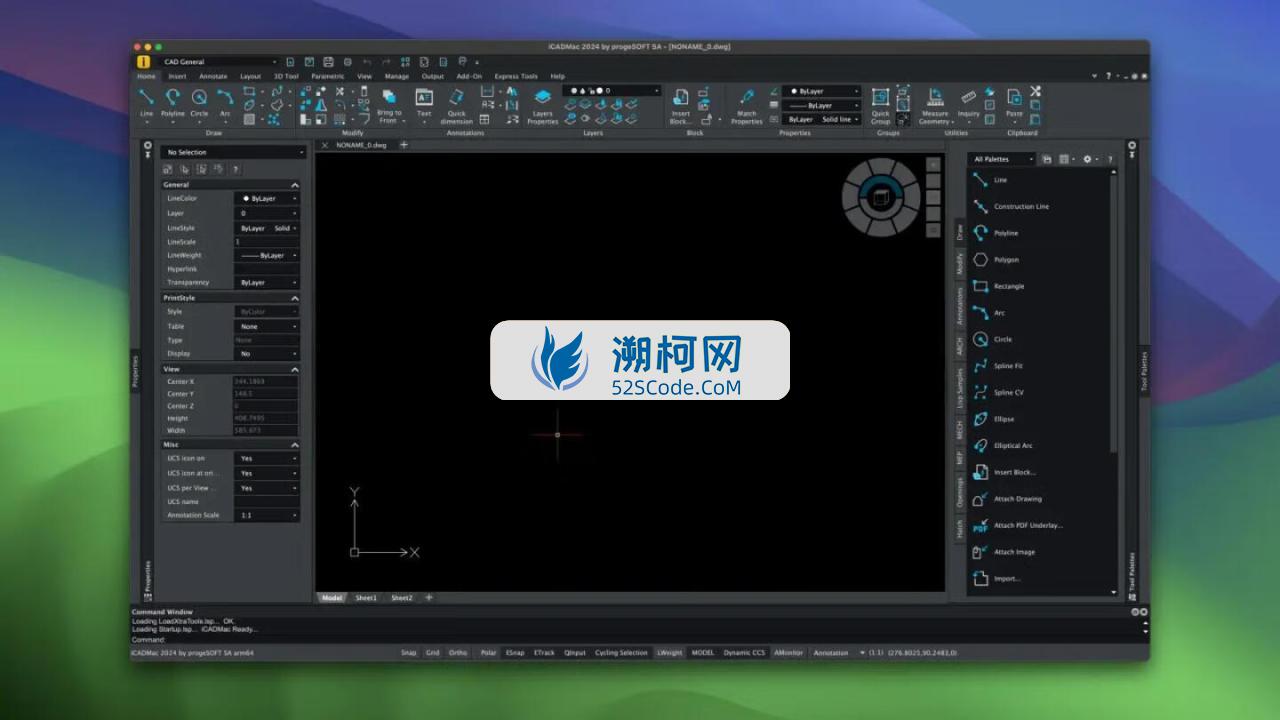Click the Measure Geometry tool
This screenshot has width=1280, height=720.
click(x=935, y=105)
